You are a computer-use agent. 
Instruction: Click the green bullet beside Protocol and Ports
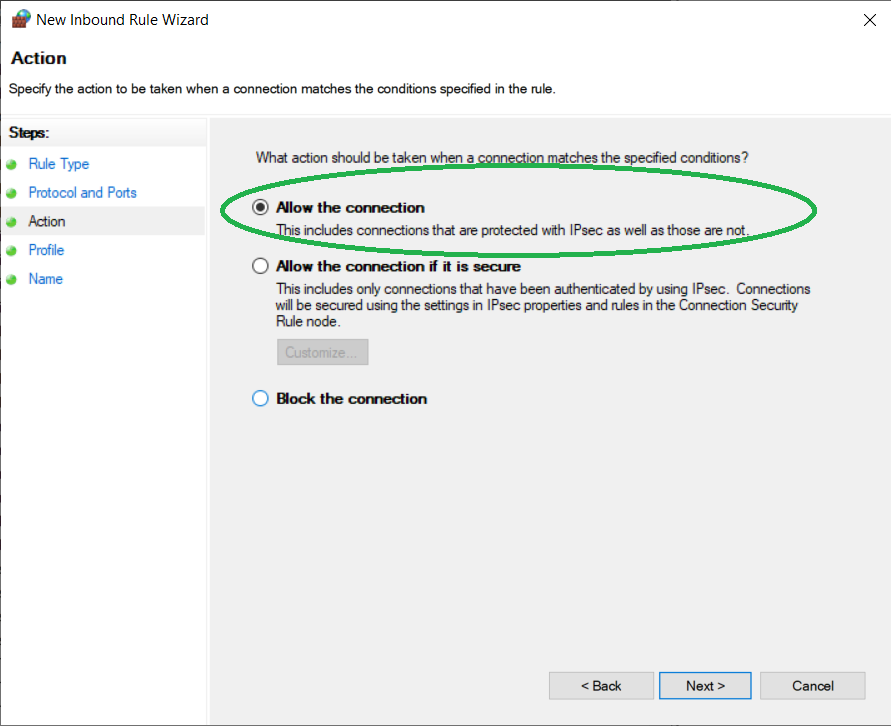[x=11, y=193]
